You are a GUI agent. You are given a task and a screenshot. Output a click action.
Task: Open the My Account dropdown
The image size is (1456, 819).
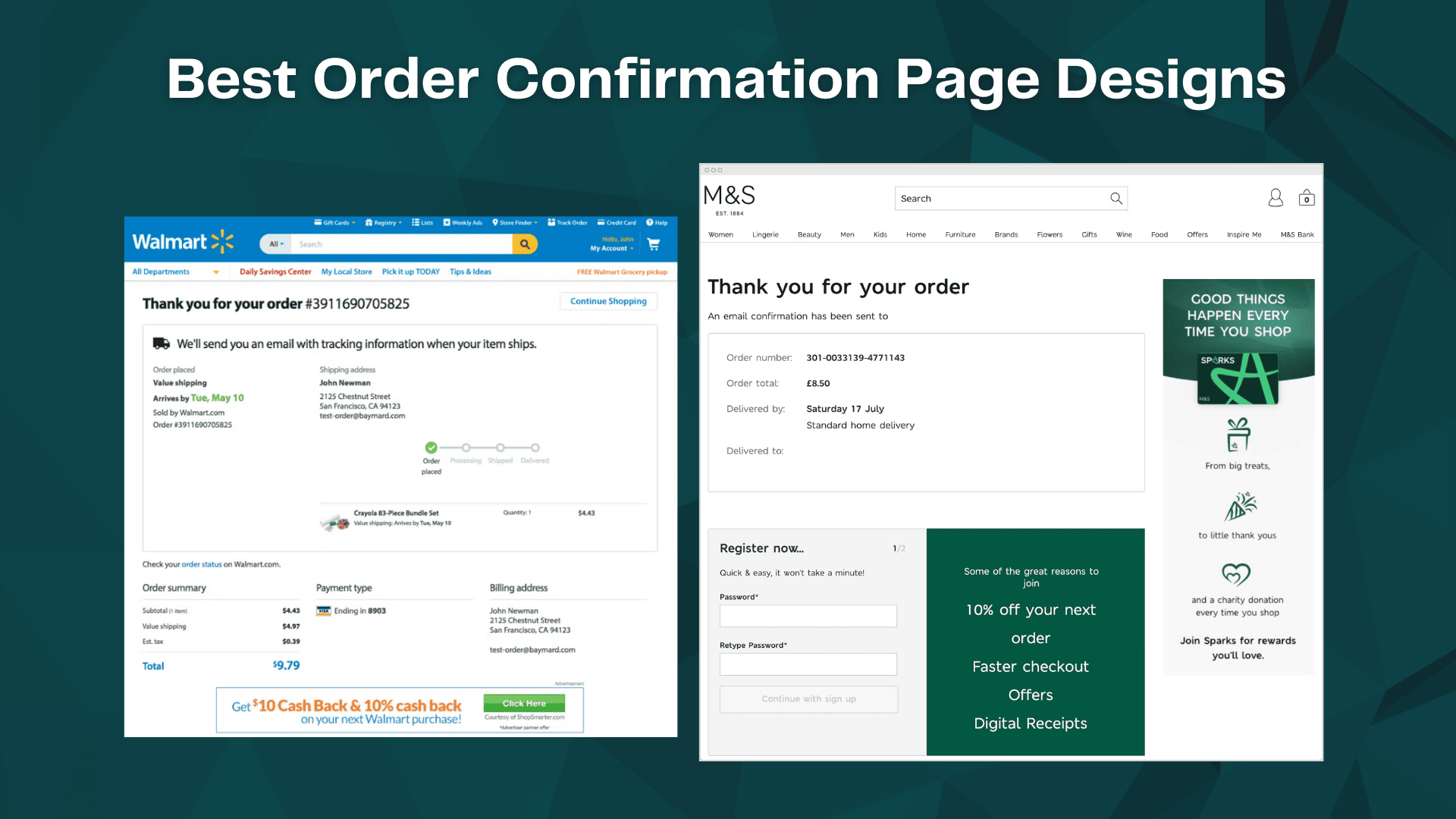[x=611, y=249]
